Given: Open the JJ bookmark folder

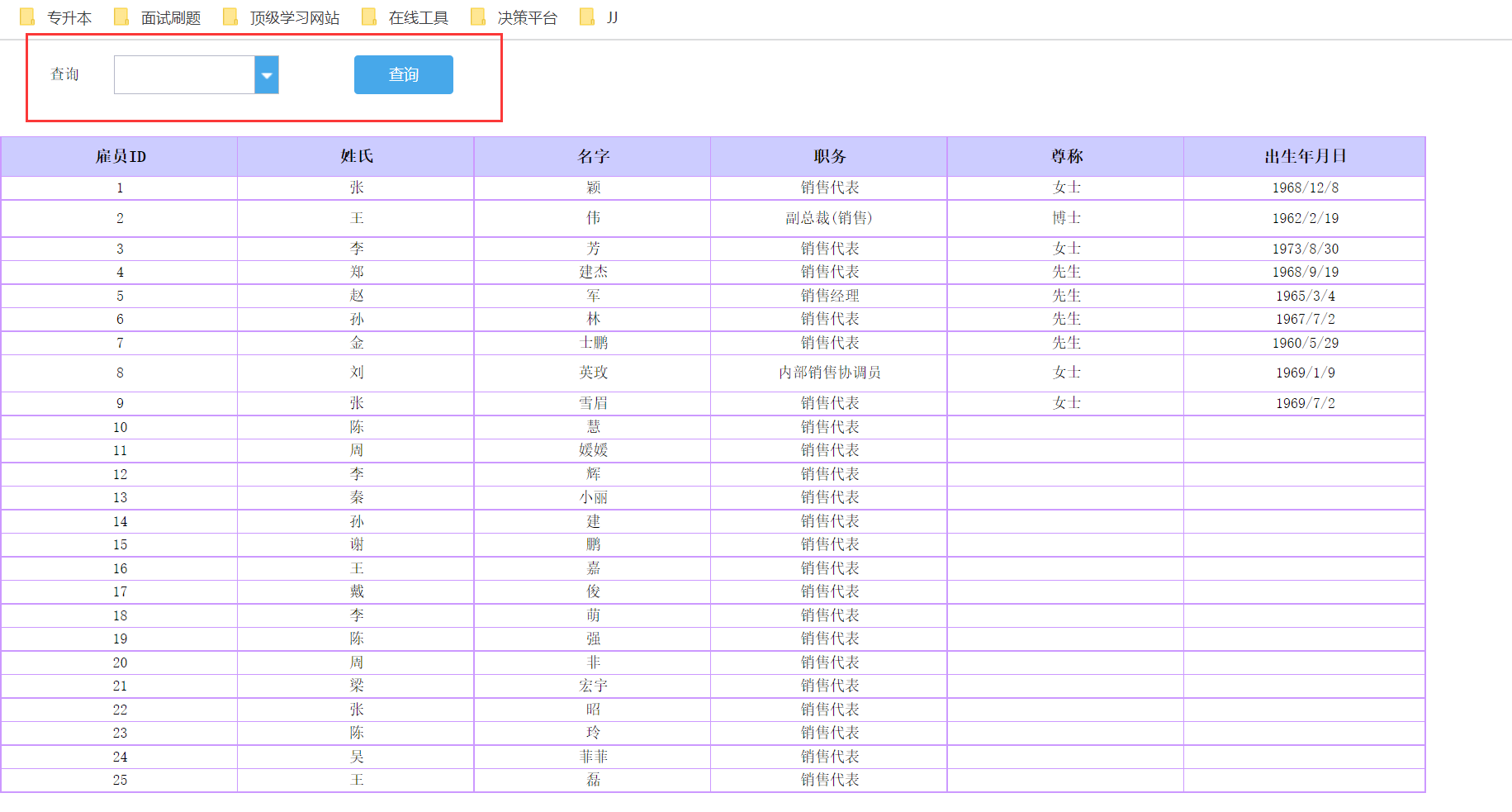Looking at the screenshot, I should [599, 17].
